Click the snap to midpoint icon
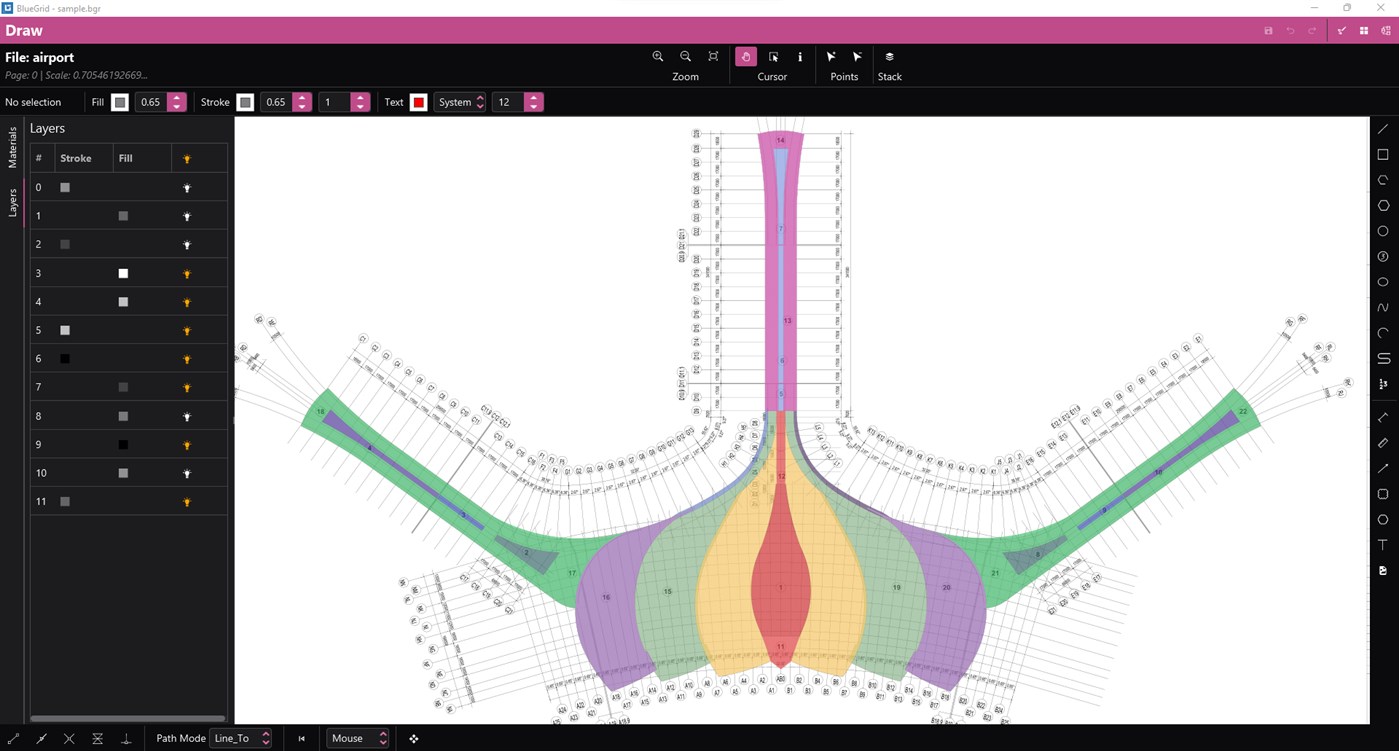 [x=41, y=738]
